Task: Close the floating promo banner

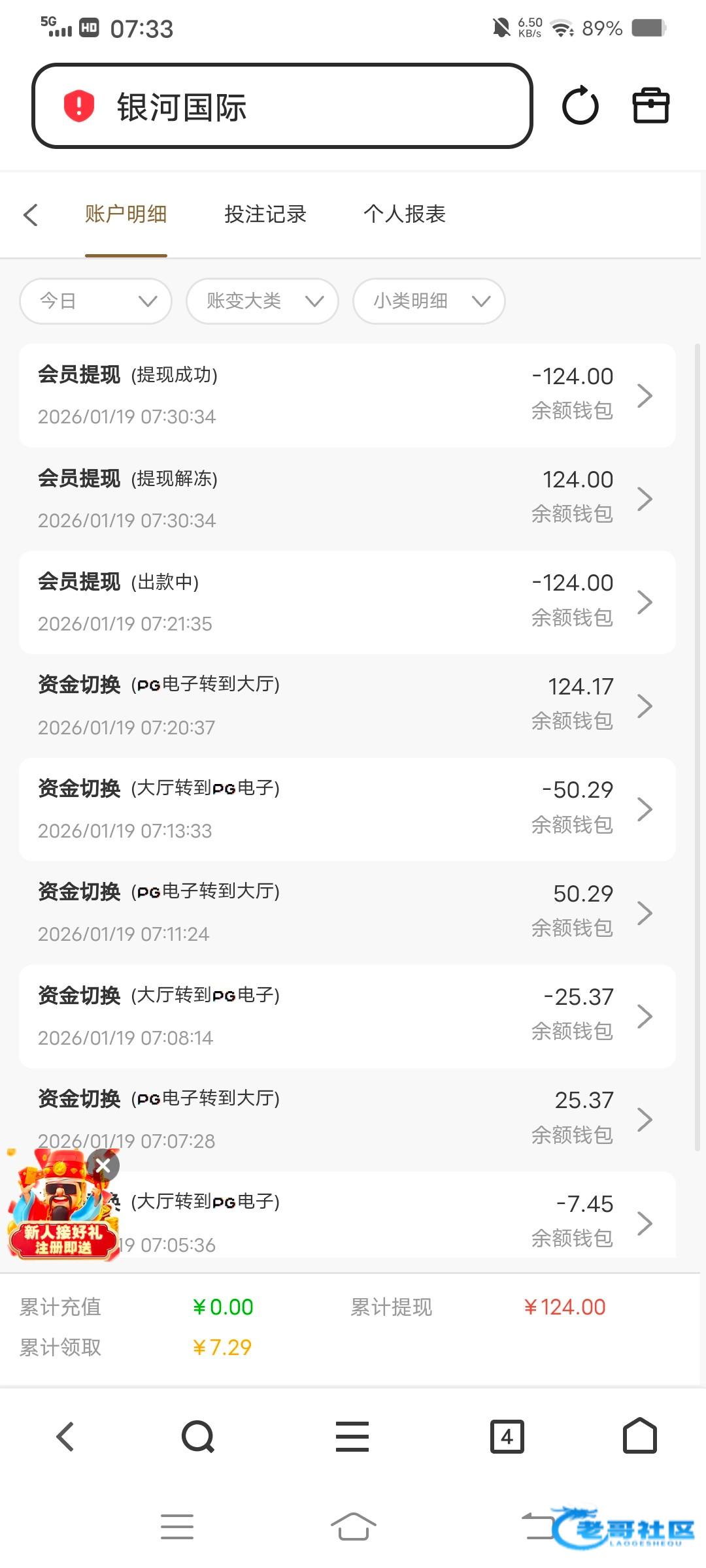Action: pos(103,1166)
